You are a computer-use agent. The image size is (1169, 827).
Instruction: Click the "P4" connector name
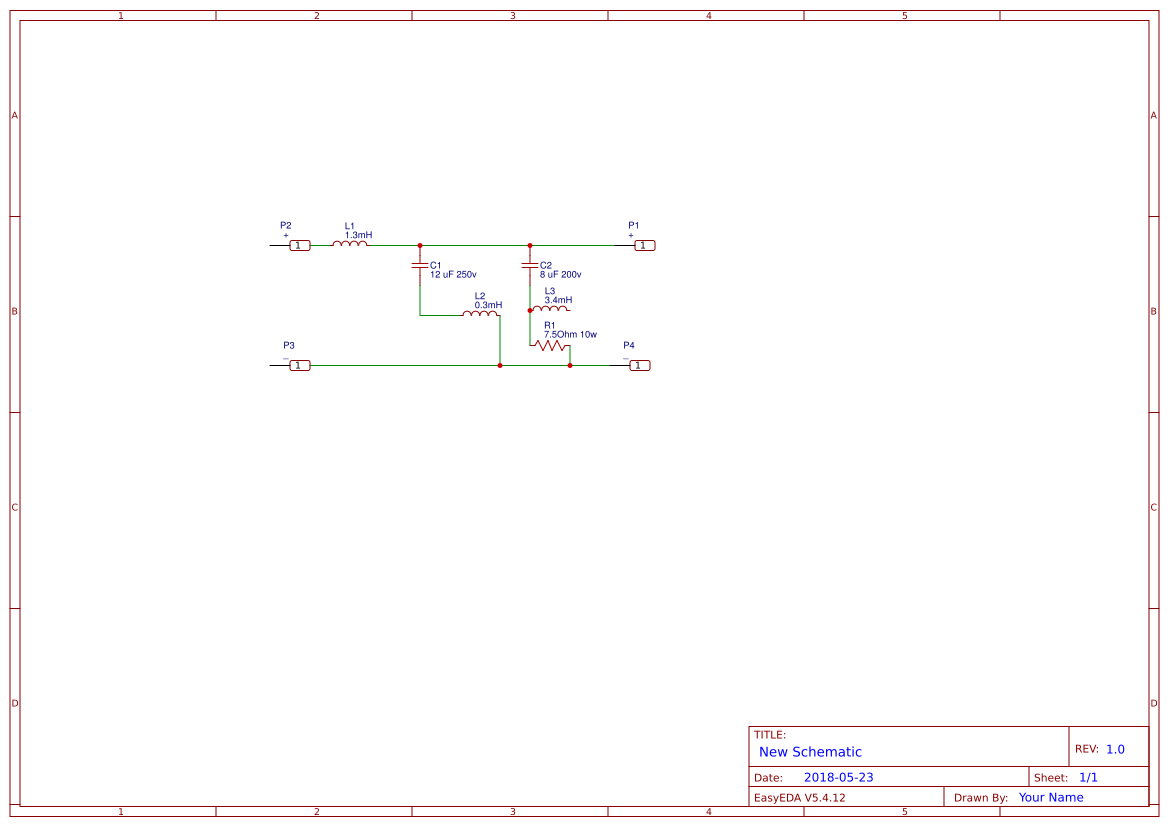[629, 345]
